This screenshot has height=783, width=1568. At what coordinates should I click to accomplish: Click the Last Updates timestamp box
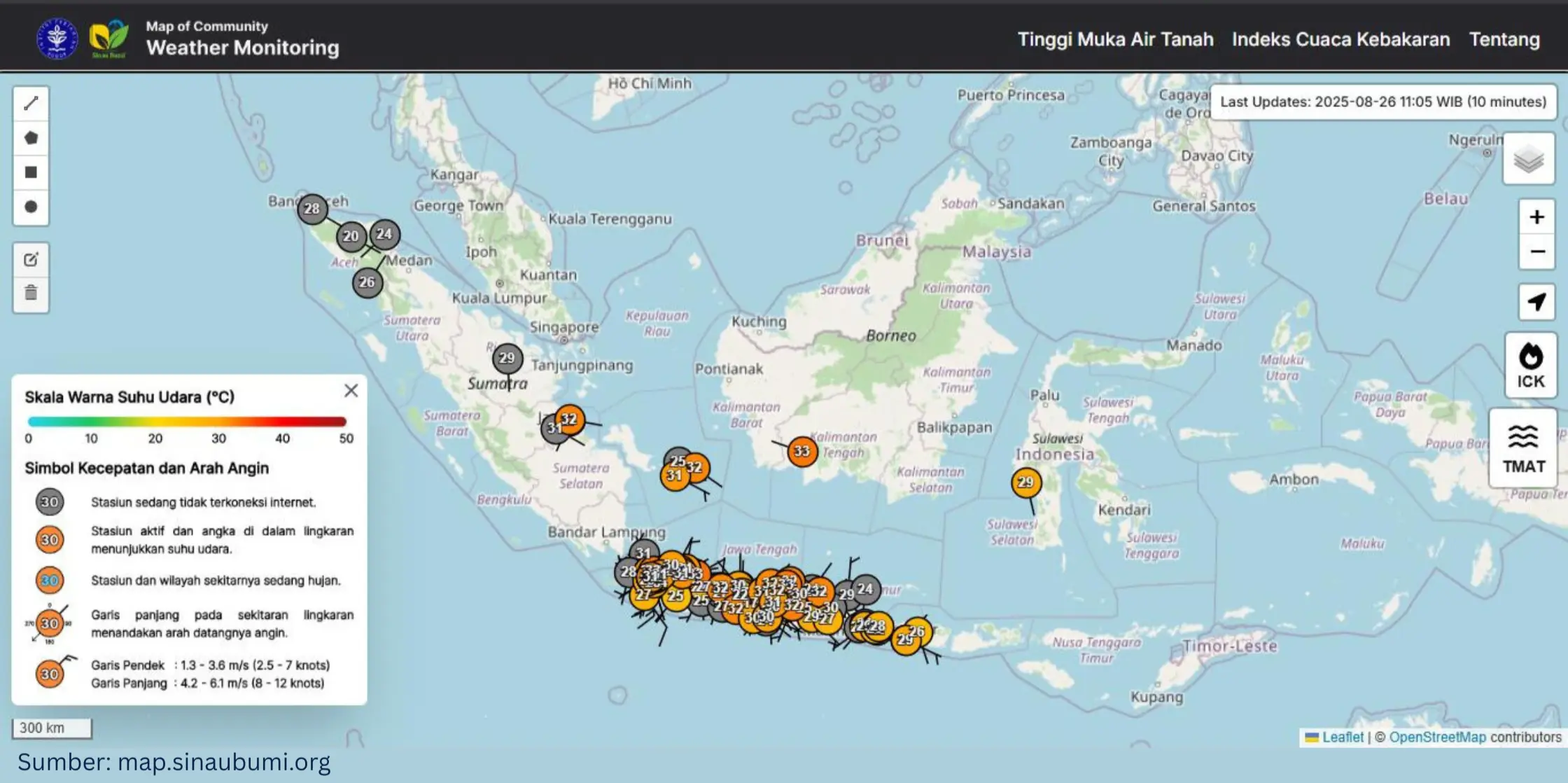coord(1383,102)
